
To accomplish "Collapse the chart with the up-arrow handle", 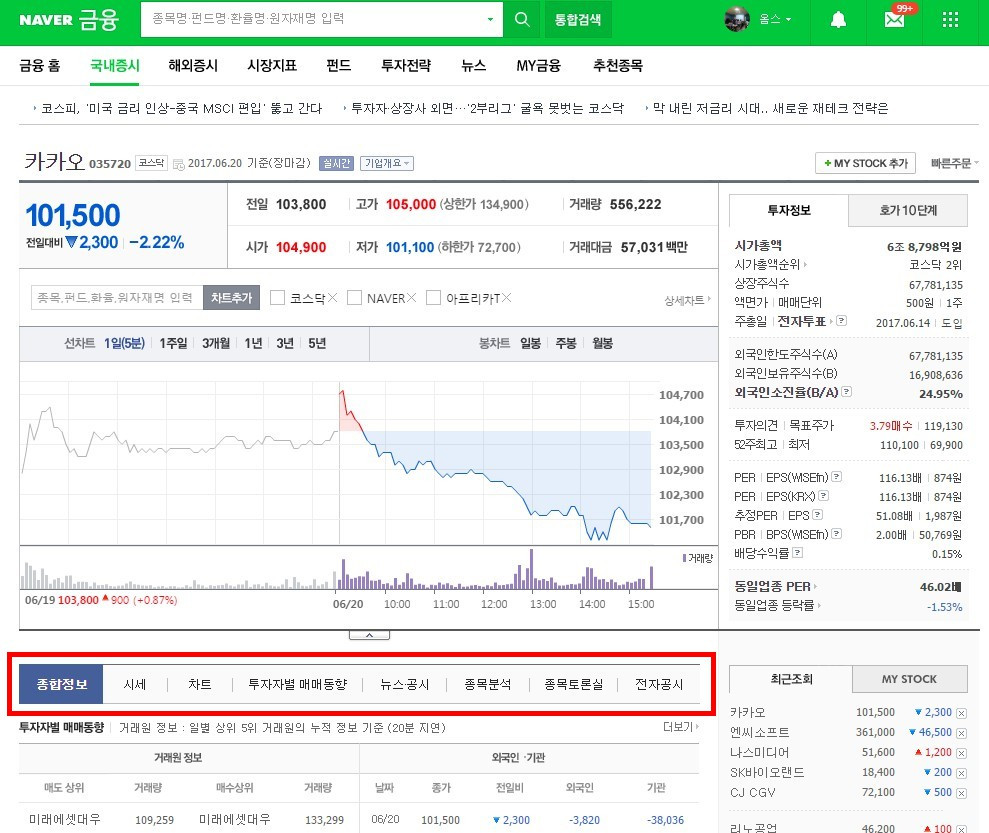I will click(x=369, y=635).
